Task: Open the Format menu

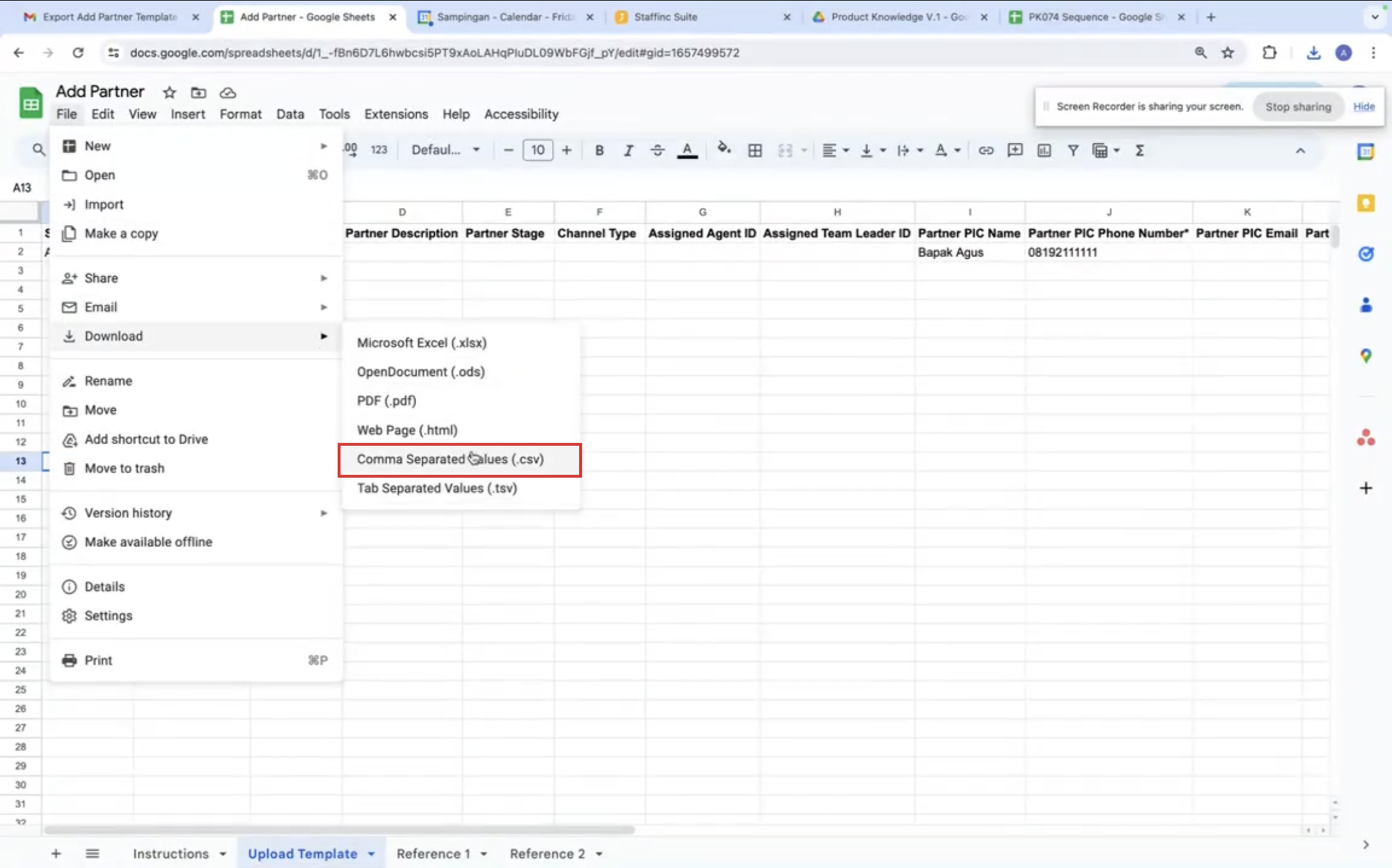Action: 240,114
